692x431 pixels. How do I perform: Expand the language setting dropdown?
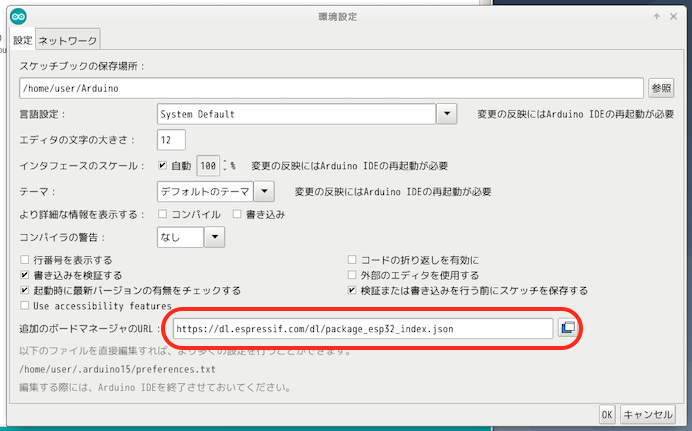tap(448, 114)
